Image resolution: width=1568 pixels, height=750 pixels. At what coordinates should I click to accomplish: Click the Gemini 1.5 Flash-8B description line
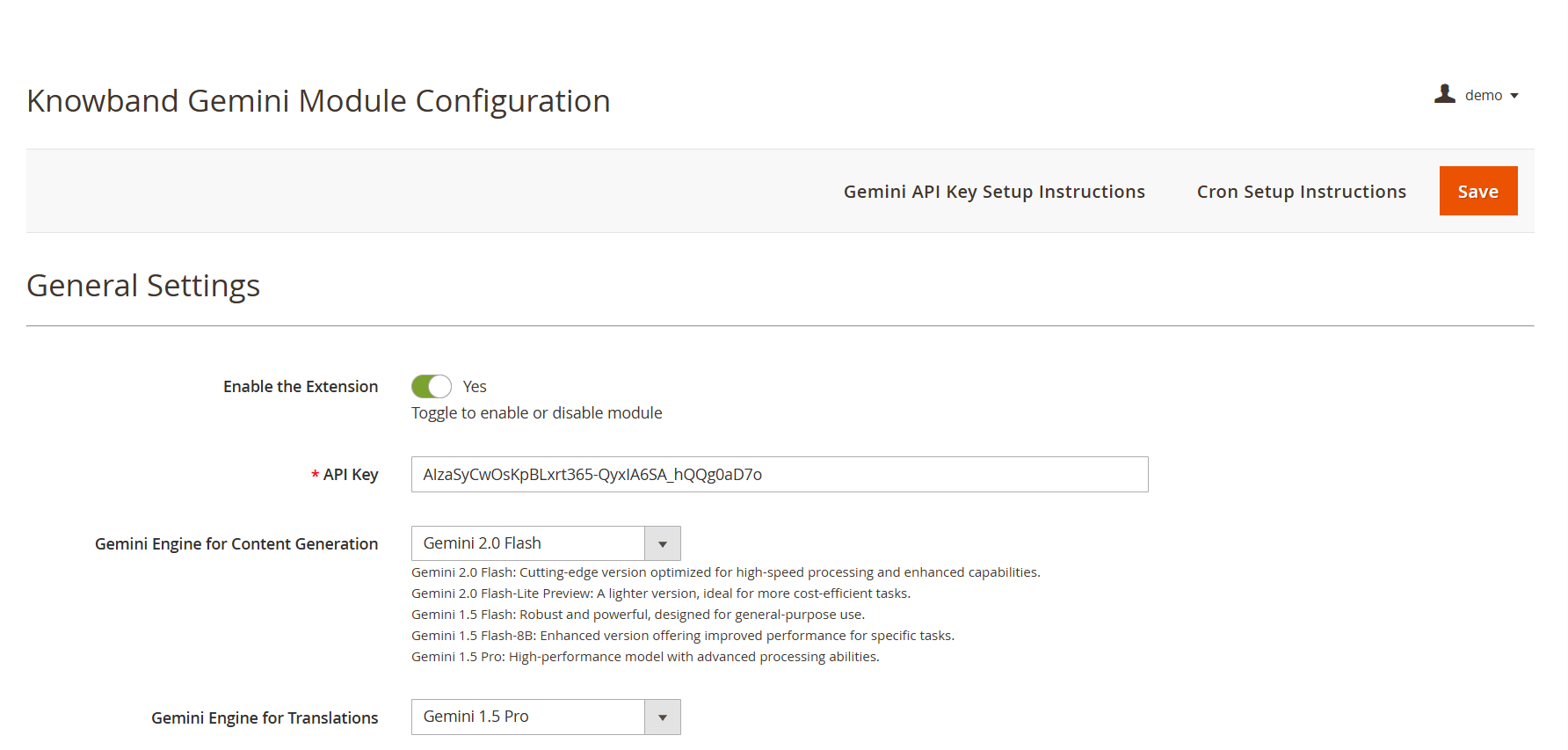(683, 636)
